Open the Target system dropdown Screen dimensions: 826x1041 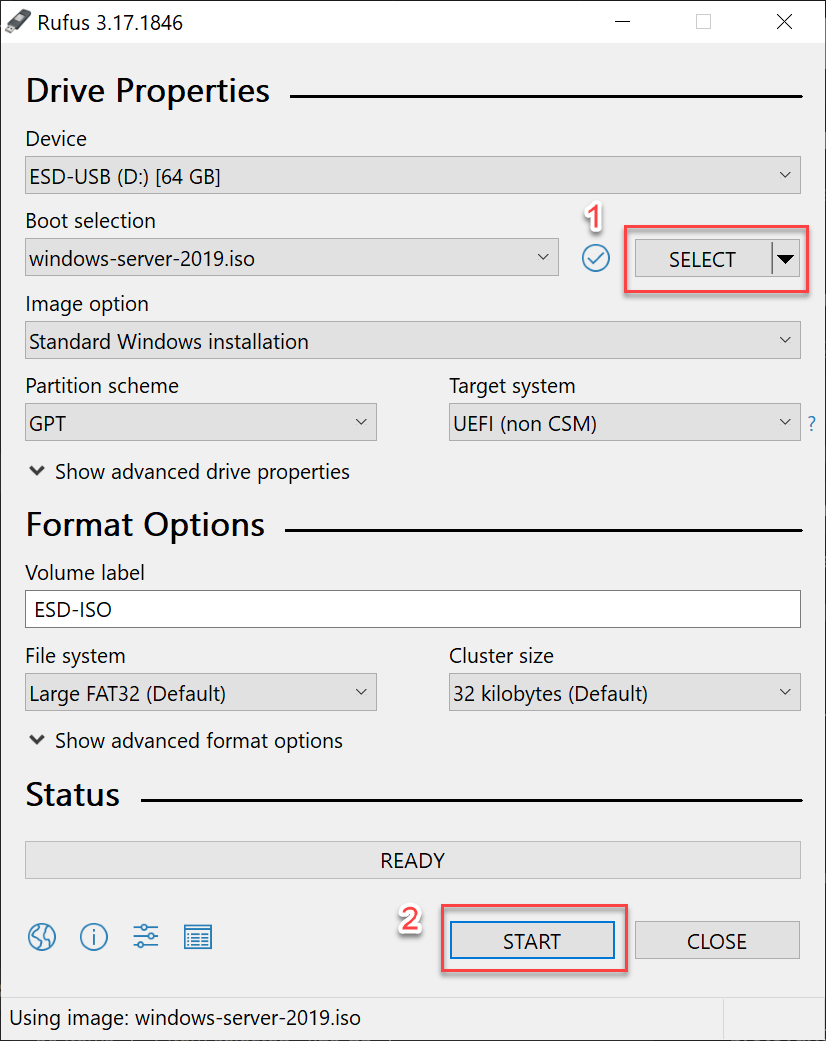point(624,424)
